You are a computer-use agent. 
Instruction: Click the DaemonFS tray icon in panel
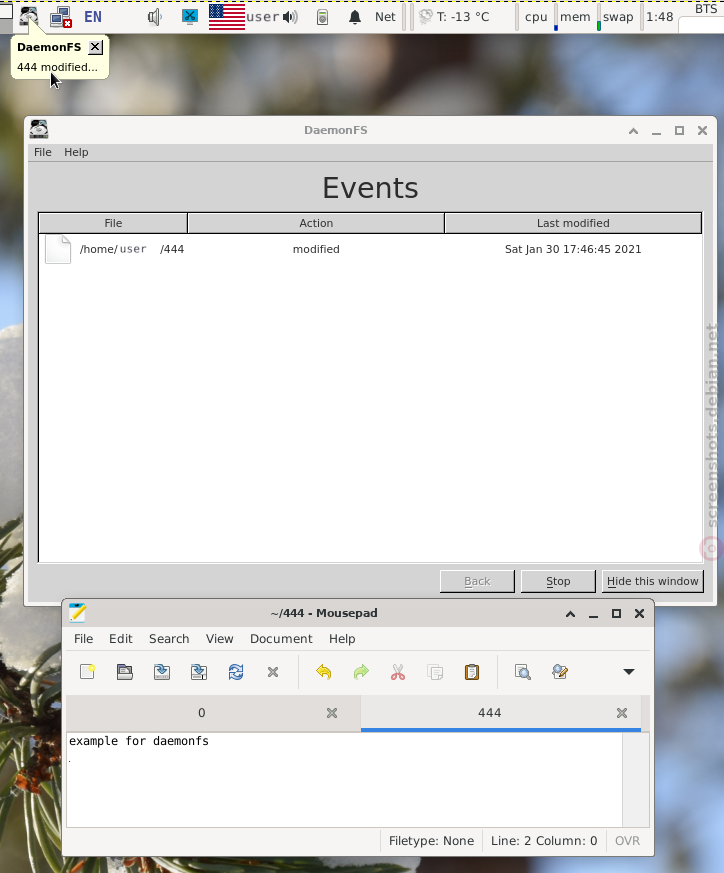point(28,16)
